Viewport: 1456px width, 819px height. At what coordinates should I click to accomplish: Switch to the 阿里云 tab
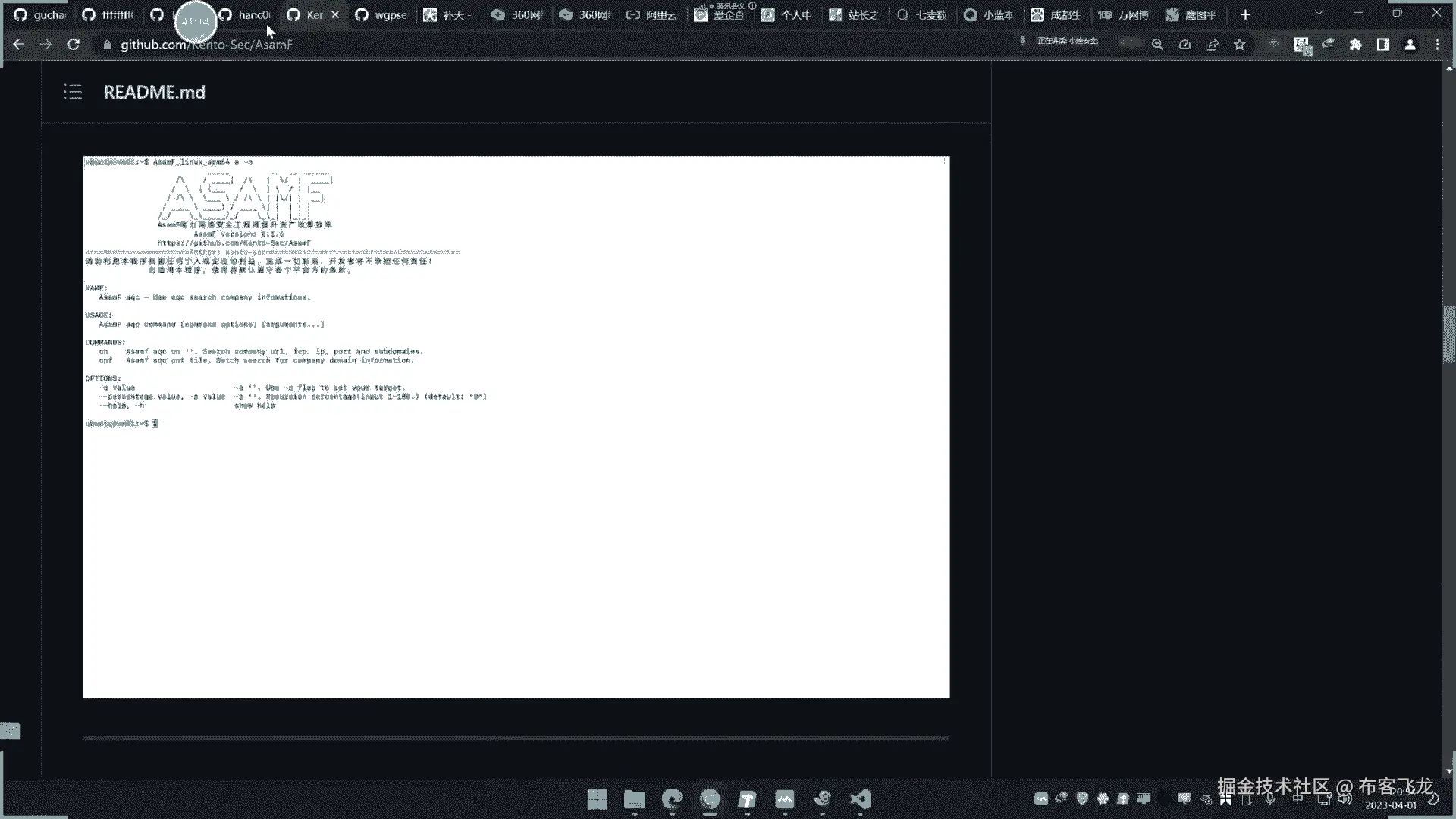pyautogui.click(x=652, y=15)
